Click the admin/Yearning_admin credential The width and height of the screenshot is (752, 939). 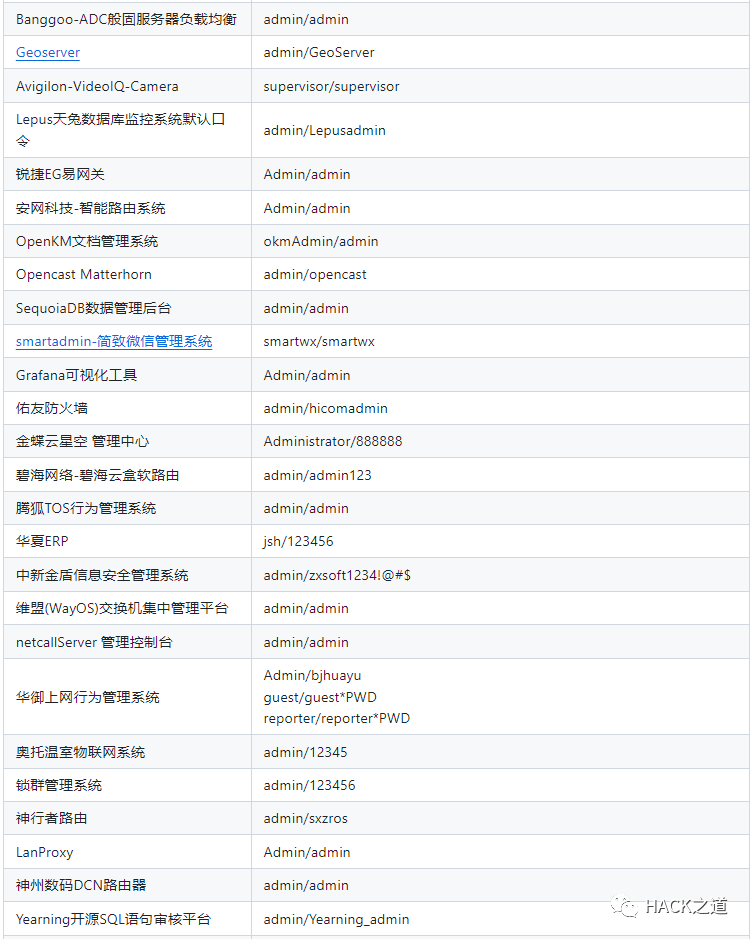point(336,919)
